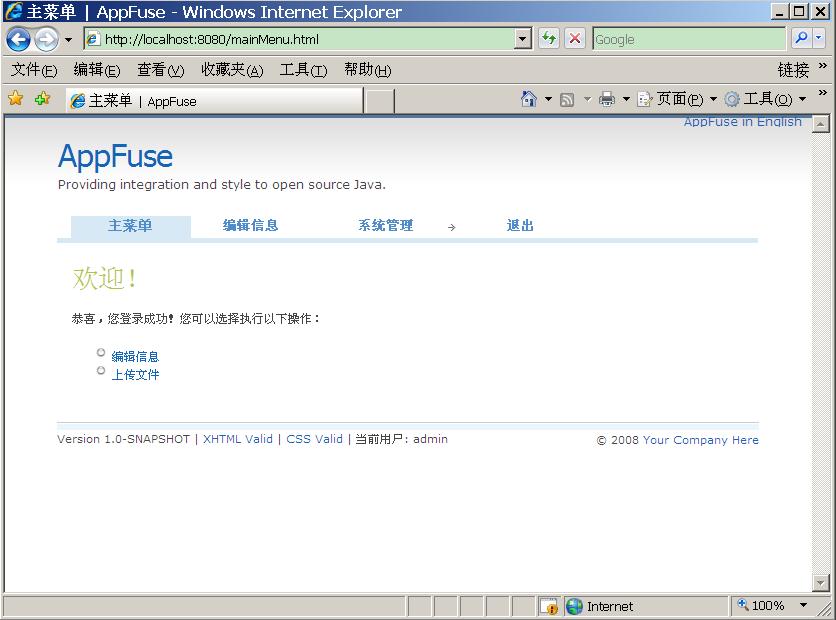Click the AppFuse in English link

(743, 122)
